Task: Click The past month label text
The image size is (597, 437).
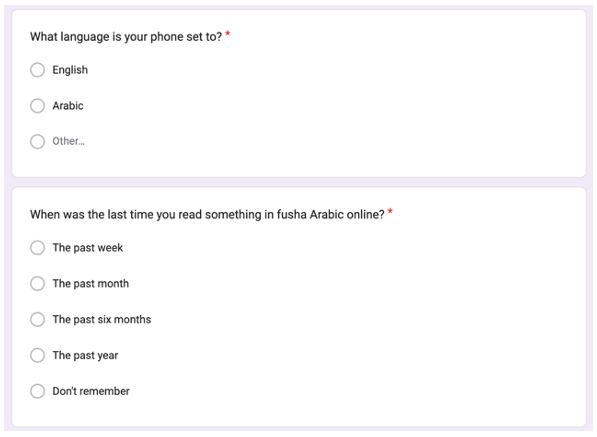Action: 91,284
